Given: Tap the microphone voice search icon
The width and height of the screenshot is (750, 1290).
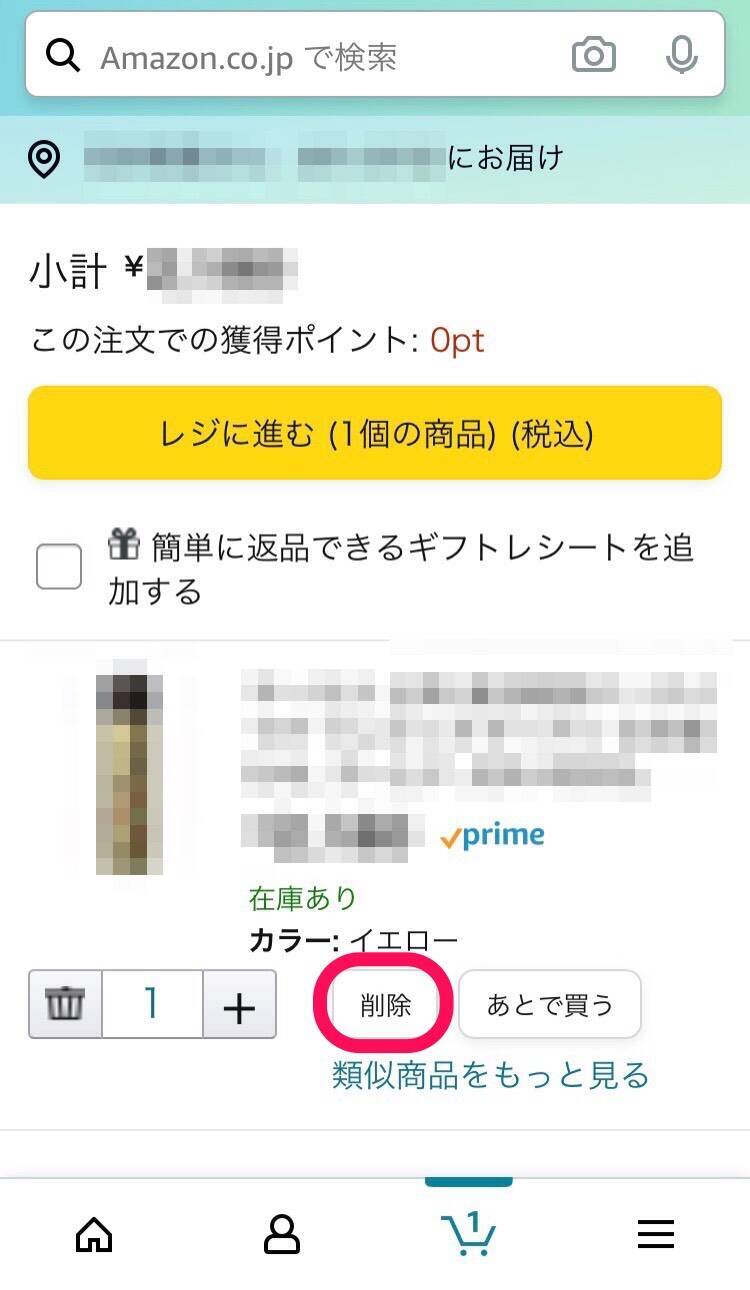Looking at the screenshot, I should click(681, 56).
